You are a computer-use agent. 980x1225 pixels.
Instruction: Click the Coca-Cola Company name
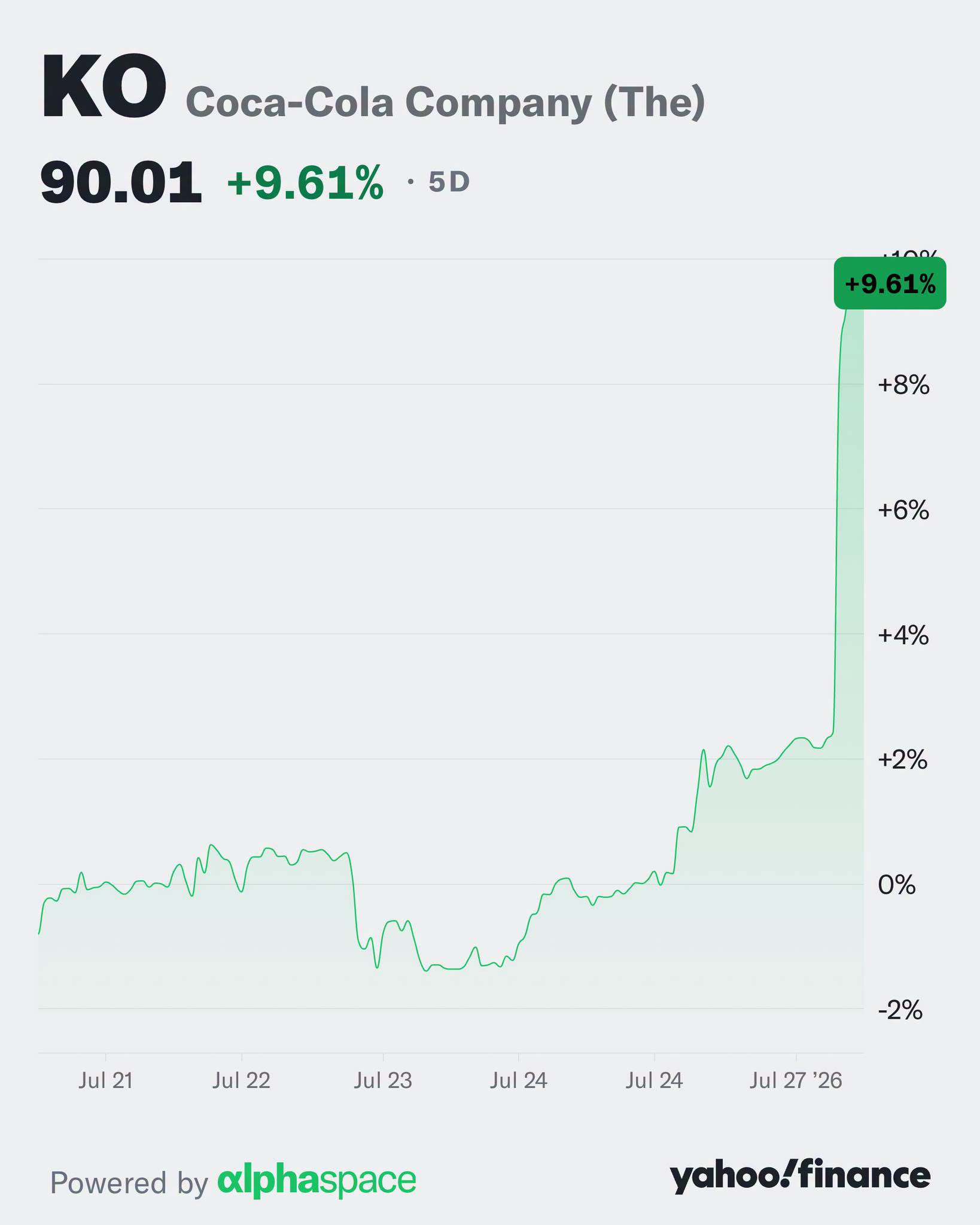(x=446, y=102)
